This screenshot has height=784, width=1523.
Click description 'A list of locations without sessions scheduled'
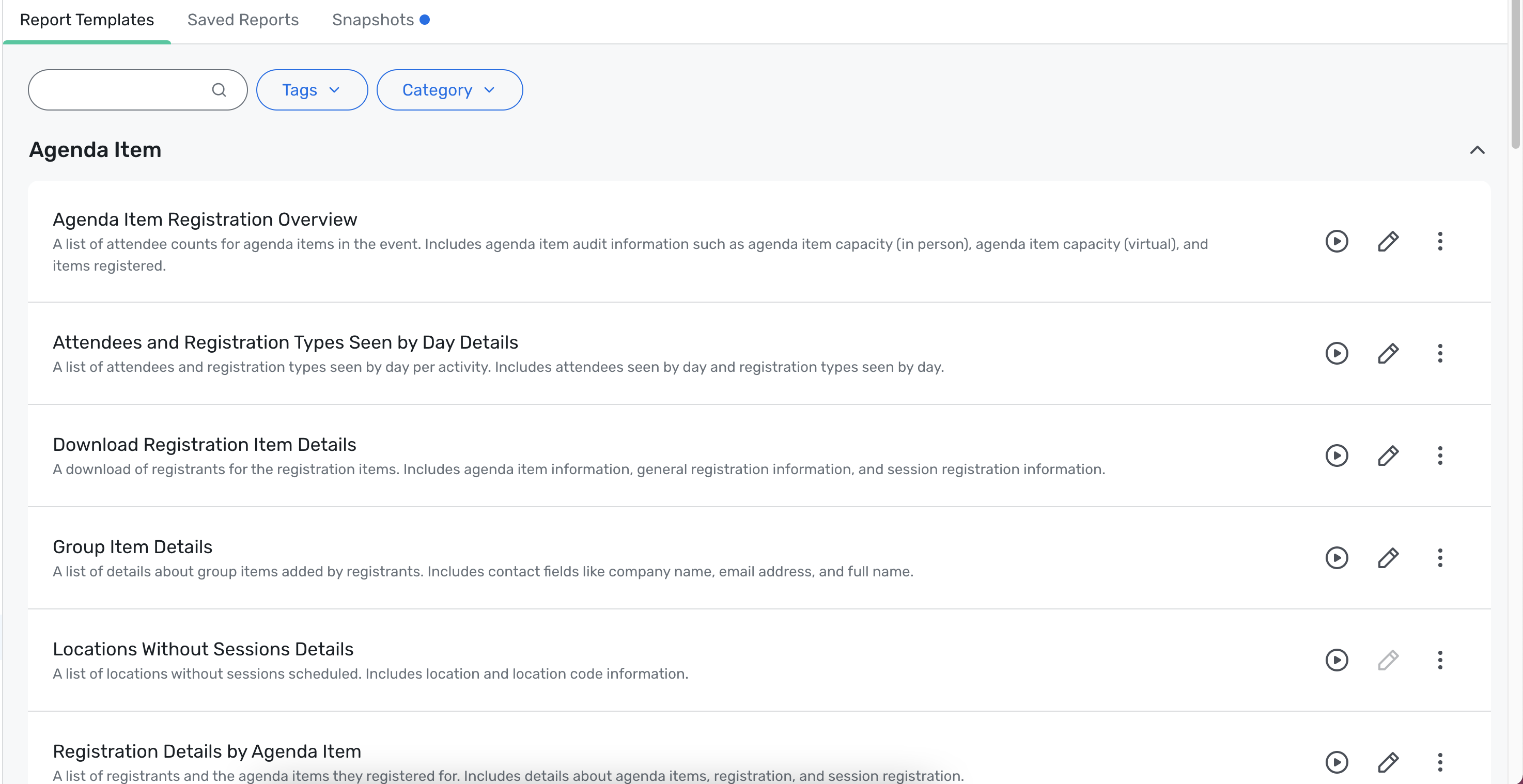pyautogui.click(x=371, y=674)
